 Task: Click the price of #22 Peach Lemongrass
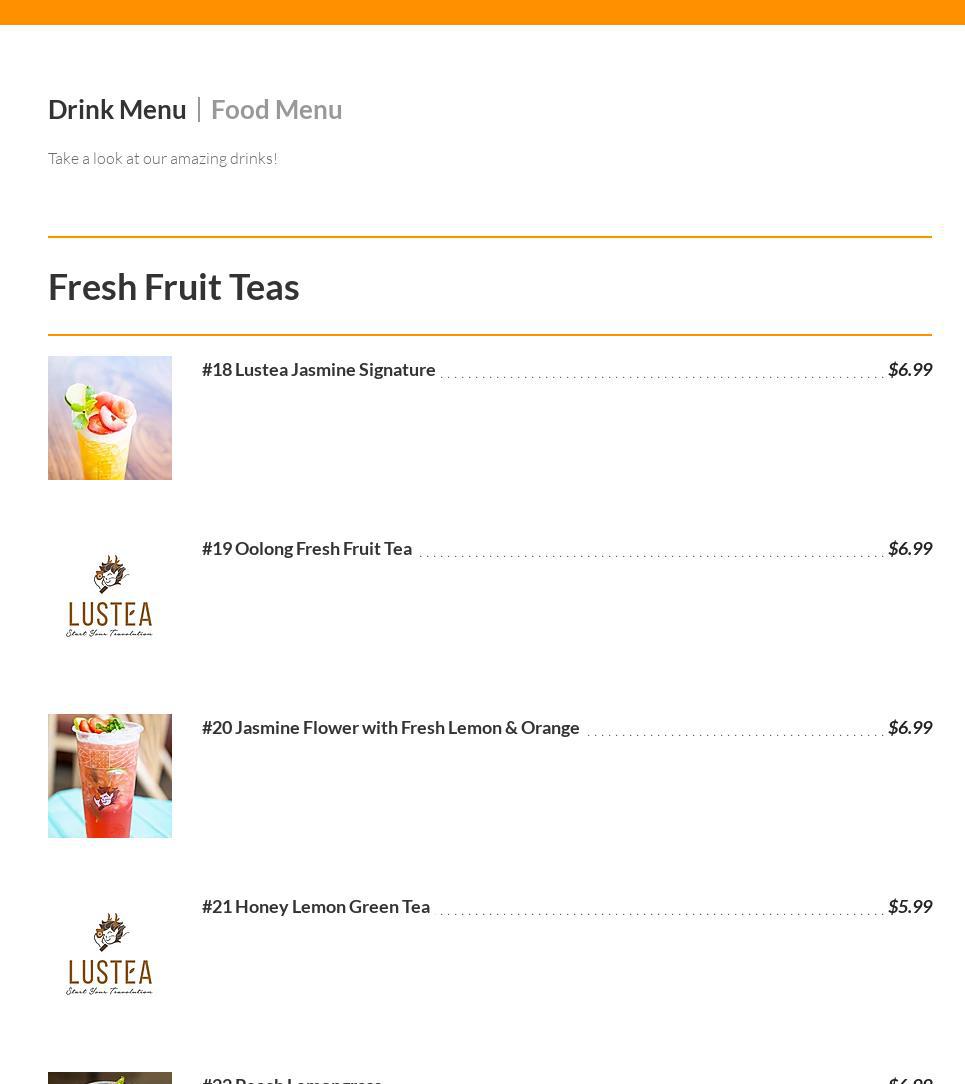[x=909, y=1079]
